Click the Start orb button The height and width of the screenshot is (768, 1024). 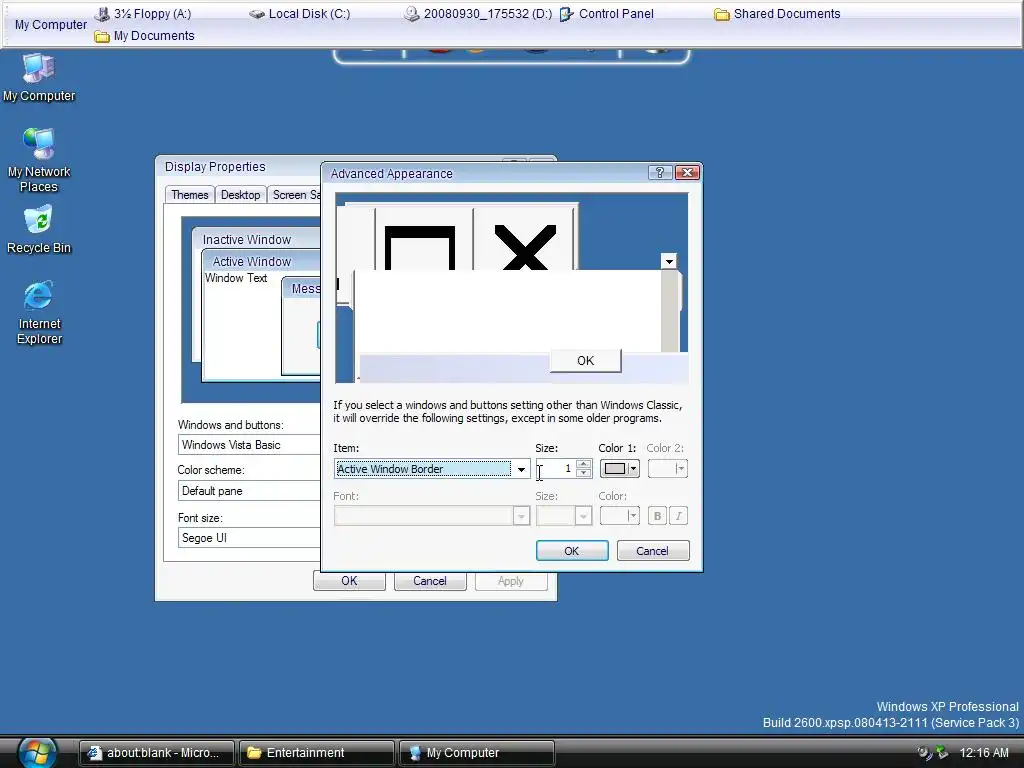tap(37, 752)
